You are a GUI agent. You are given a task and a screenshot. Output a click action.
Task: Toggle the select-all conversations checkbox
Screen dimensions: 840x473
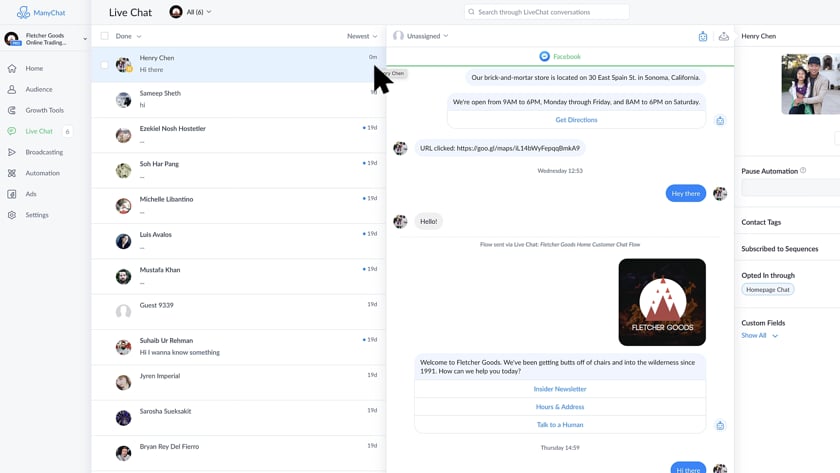tap(104, 36)
